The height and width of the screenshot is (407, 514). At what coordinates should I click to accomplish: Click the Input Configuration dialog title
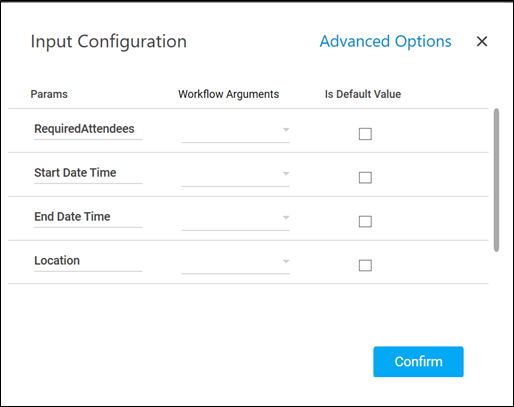click(109, 42)
